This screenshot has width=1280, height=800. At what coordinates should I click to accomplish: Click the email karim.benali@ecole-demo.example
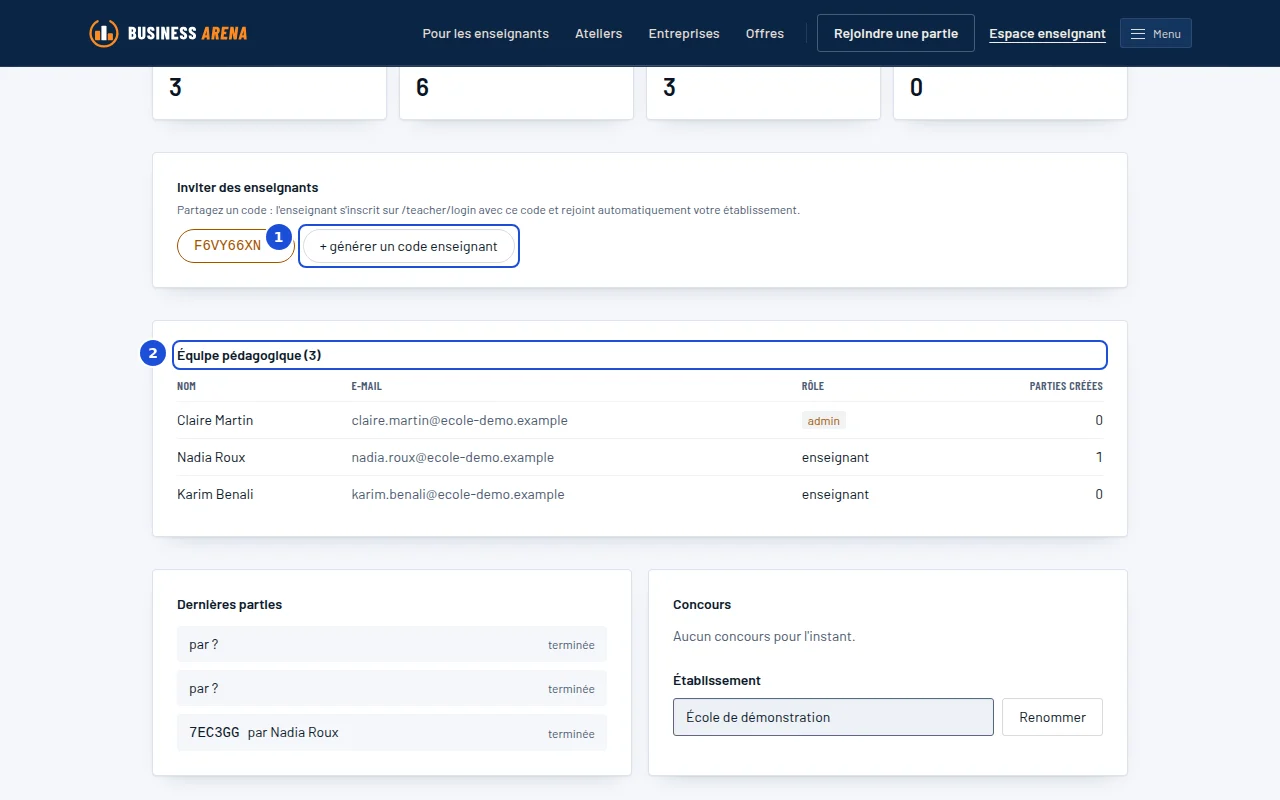pos(458,494)
